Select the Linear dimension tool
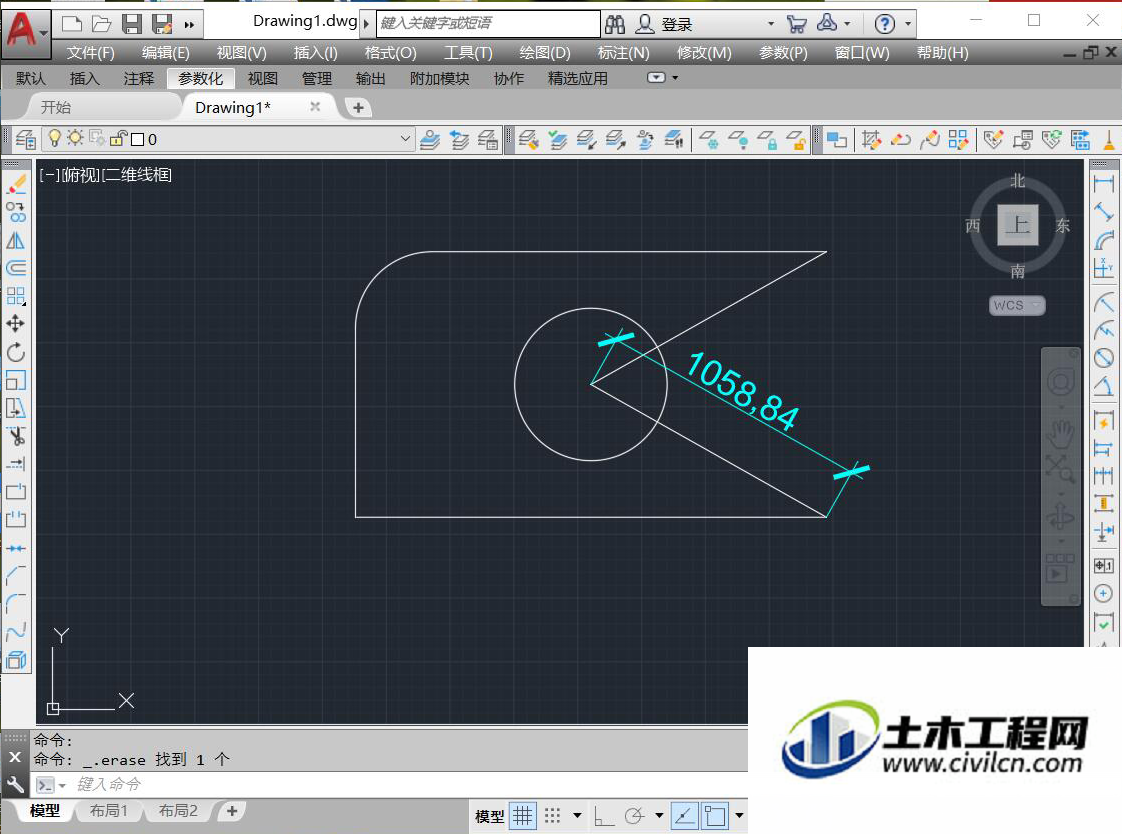 point(1103,184)
